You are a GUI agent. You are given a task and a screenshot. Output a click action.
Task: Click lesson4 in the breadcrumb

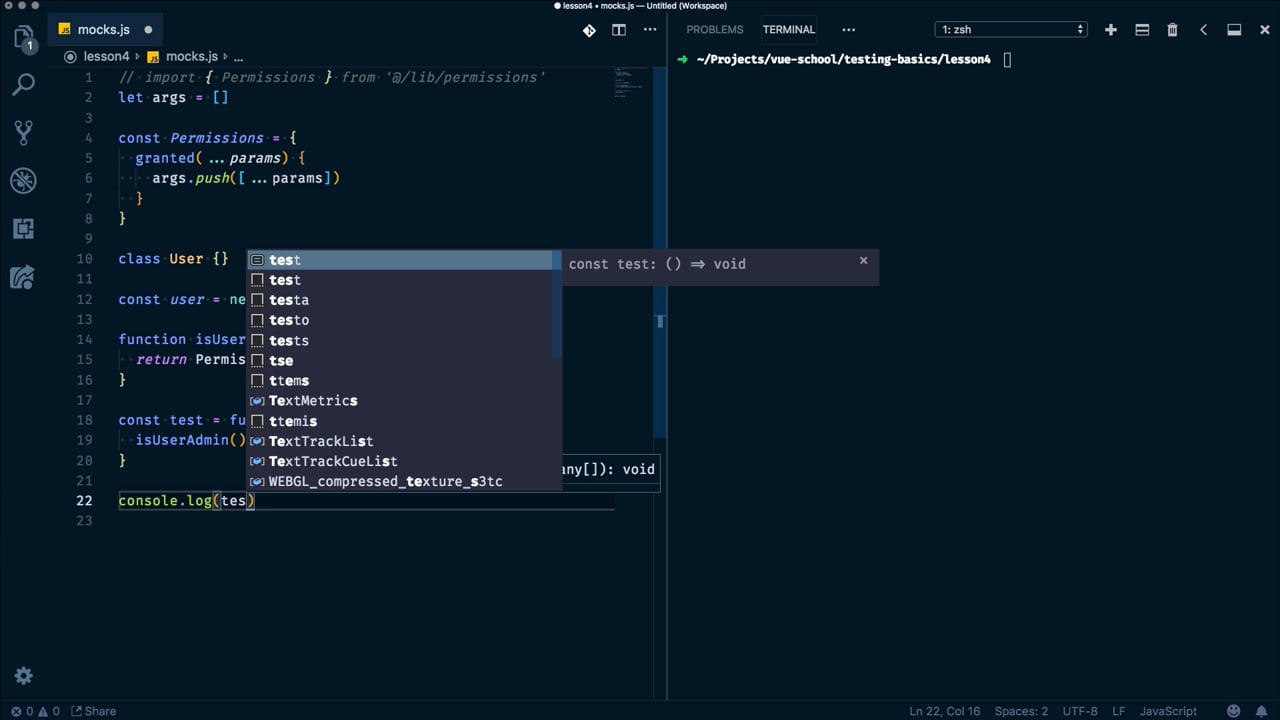106,57
